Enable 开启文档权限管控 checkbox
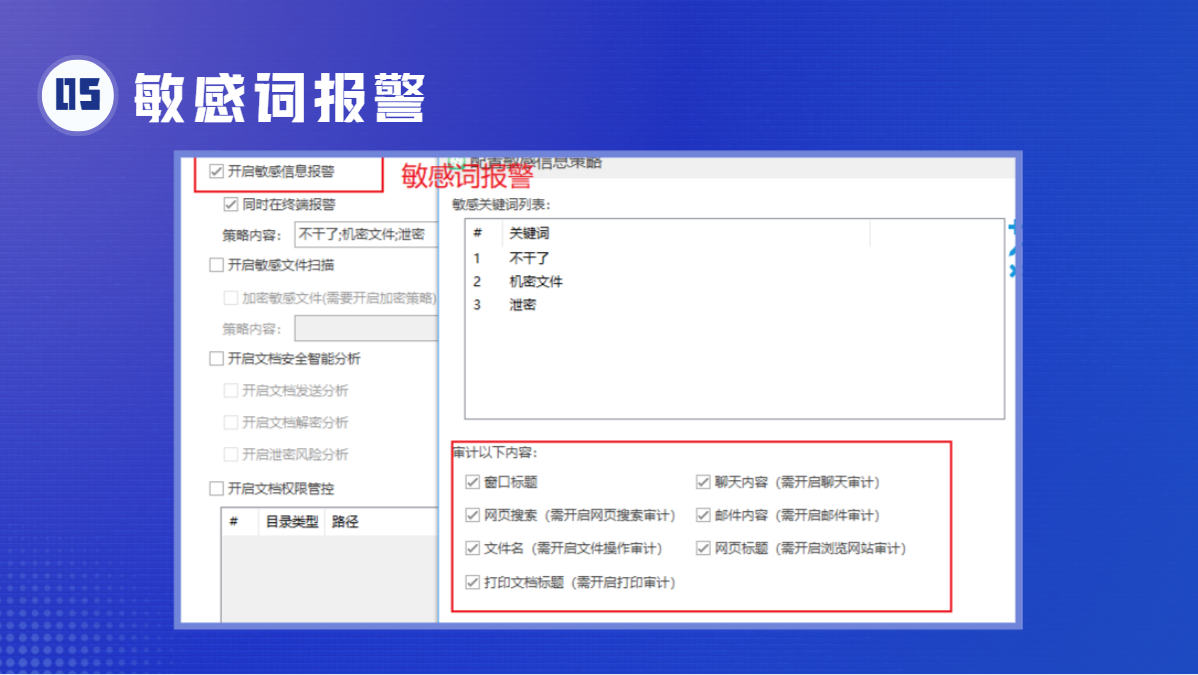Viewport: 1198px width, 675px height. 216,489
